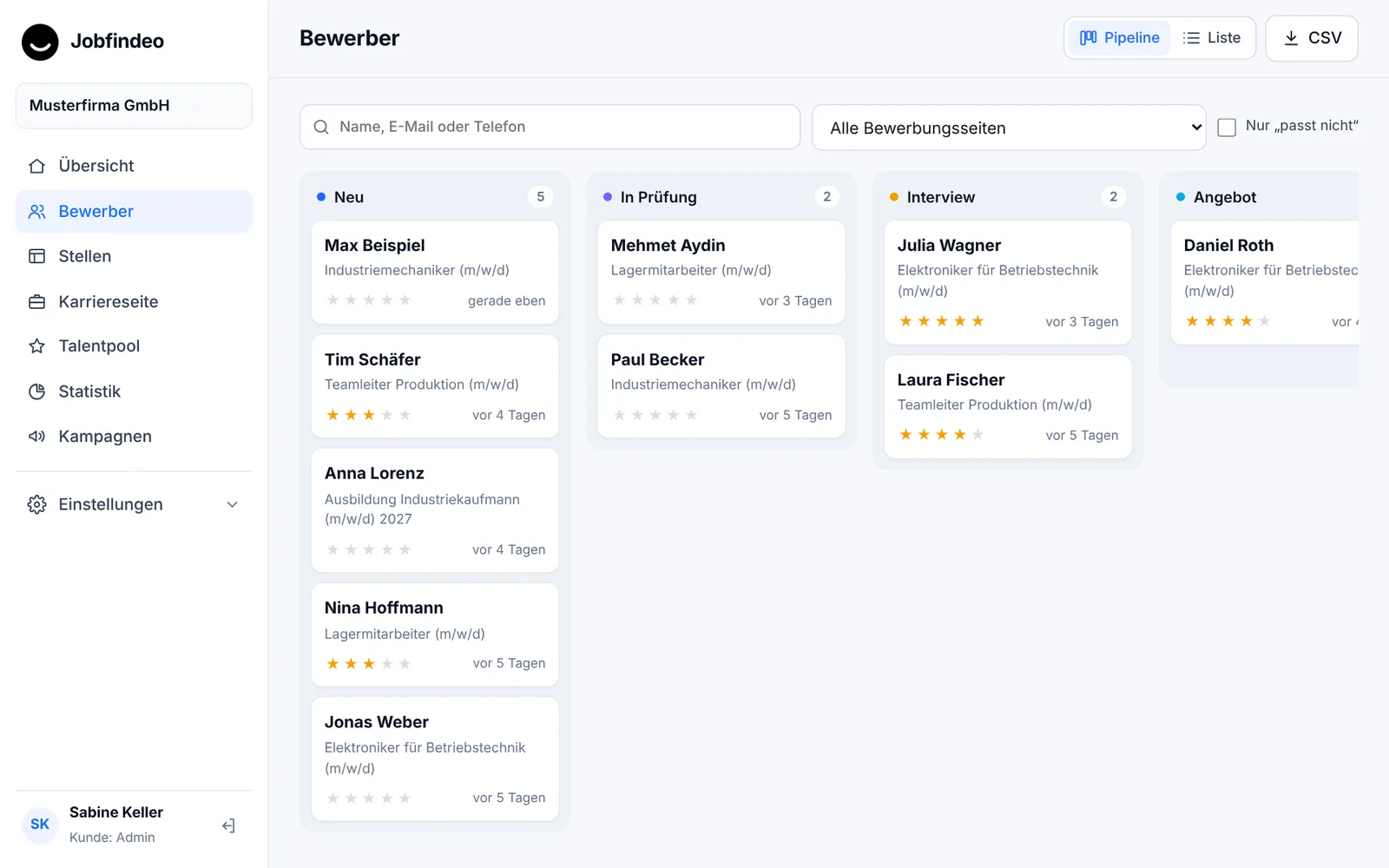Click the Bewerber people icon
Screen dimensions: 1389x868
coord(36,212)
